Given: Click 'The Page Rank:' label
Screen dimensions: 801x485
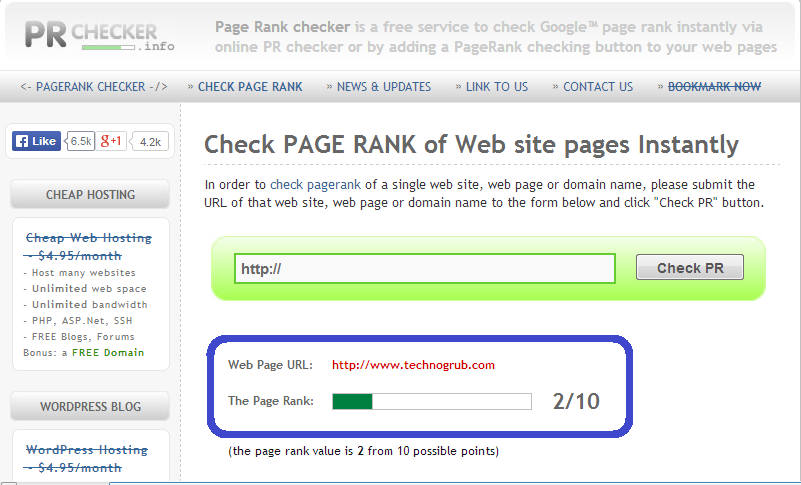Looking at the screenshot, I should [271, 401].
